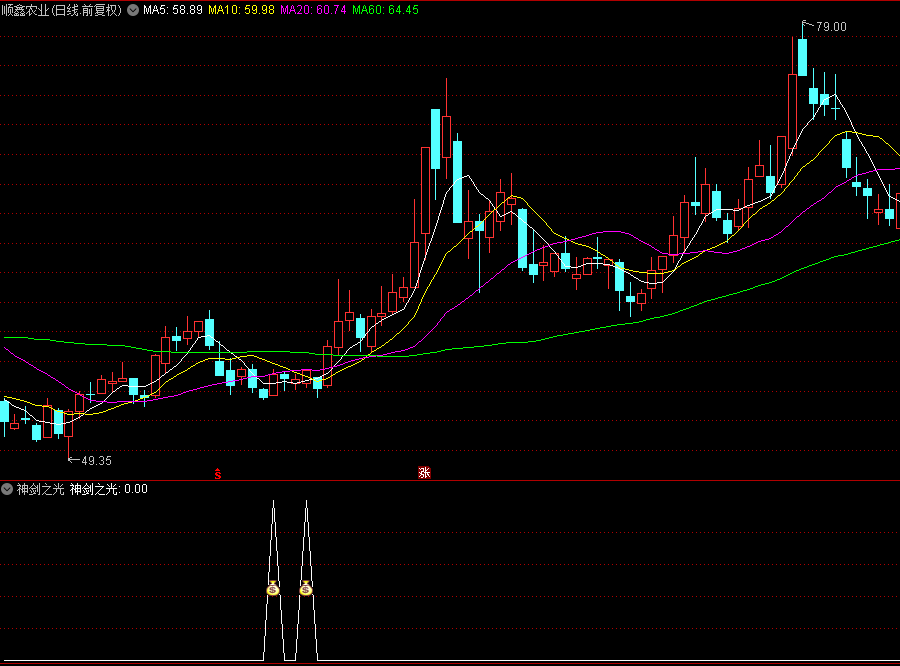Click the first money bag signal icon
The height and width of the screenshot is (666, 900).
tap(273, 588)
